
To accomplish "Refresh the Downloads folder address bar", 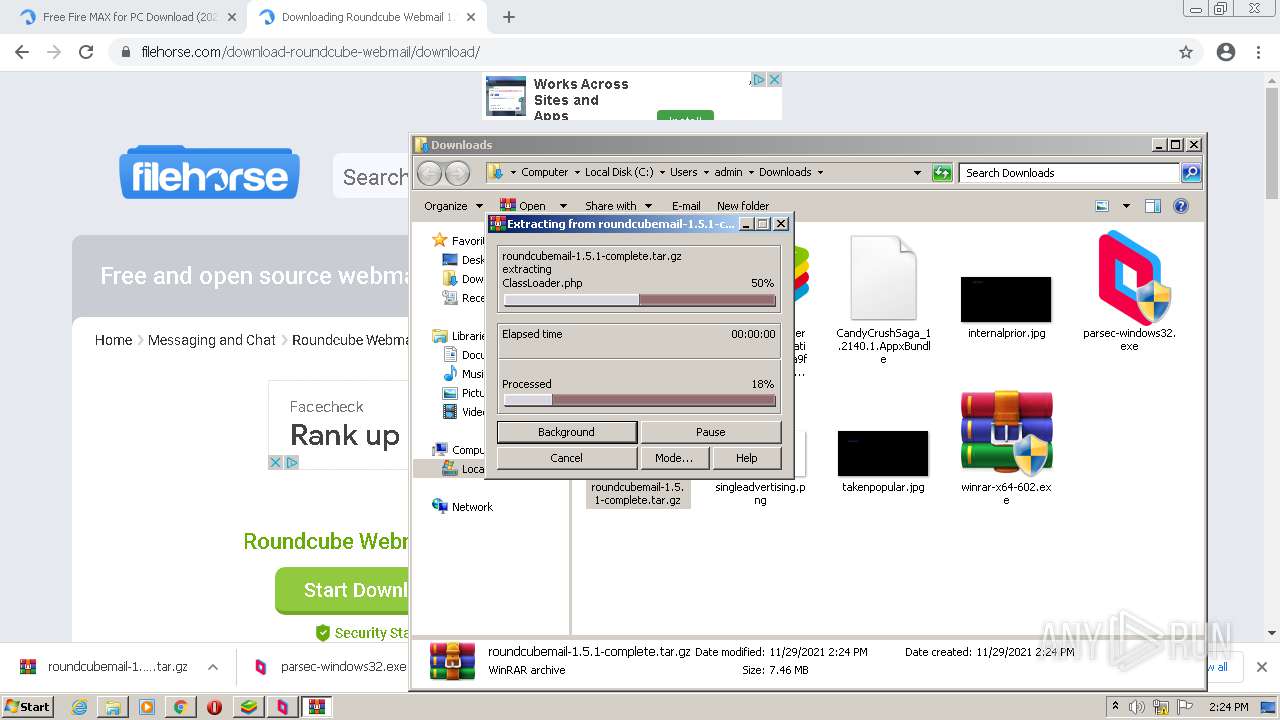I will click(x=942, y=173).
